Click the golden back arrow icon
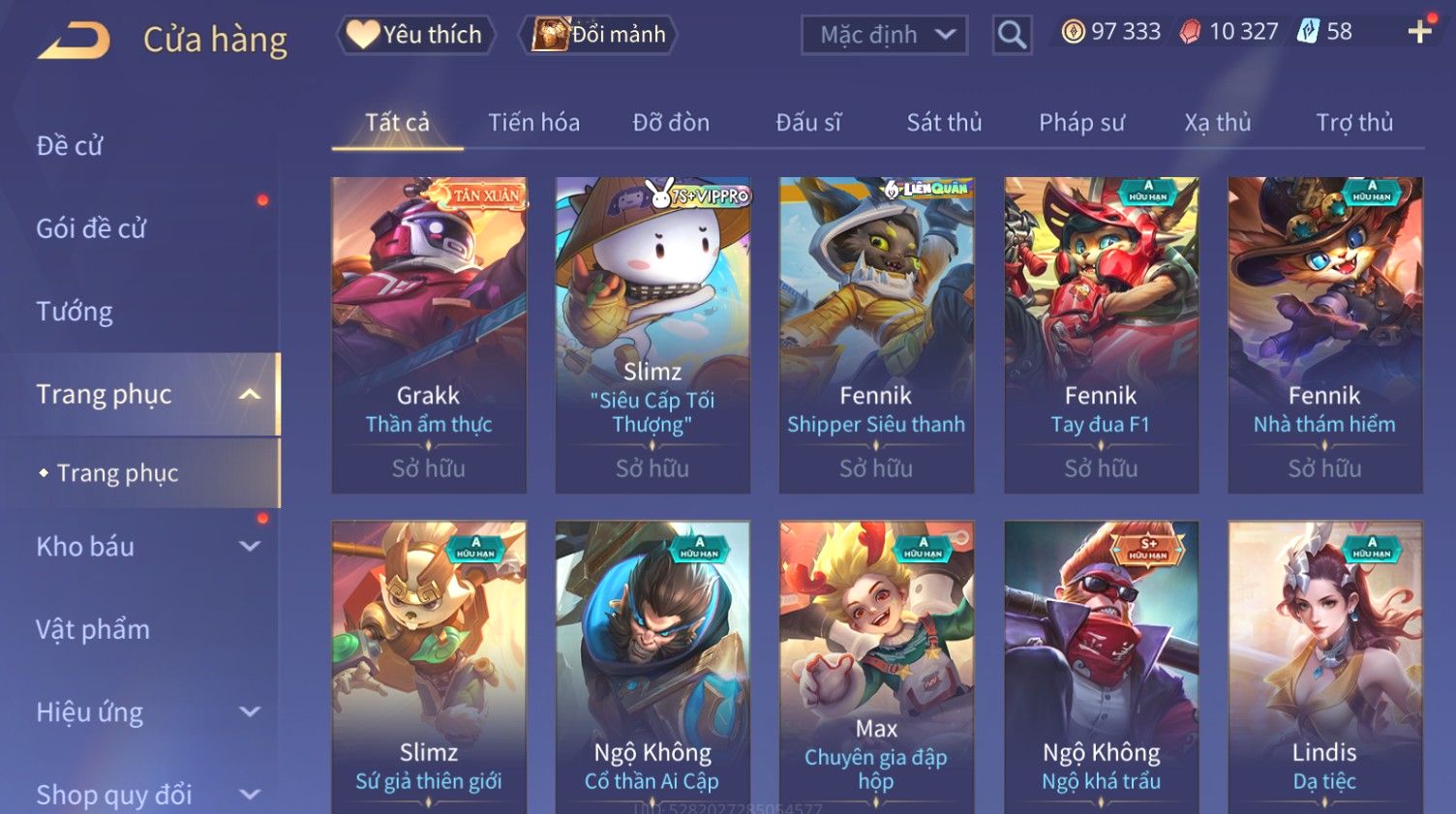Image resolution: width=1456 pixels, height=814 pixels. [x=74, y=42]
